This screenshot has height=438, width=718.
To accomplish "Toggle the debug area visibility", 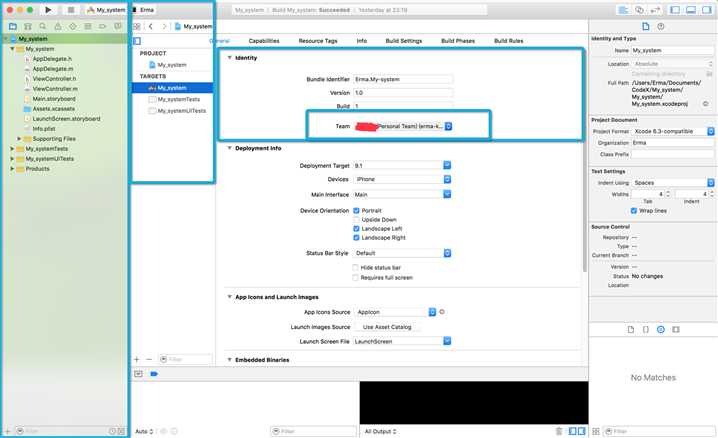I will (691, 10).
